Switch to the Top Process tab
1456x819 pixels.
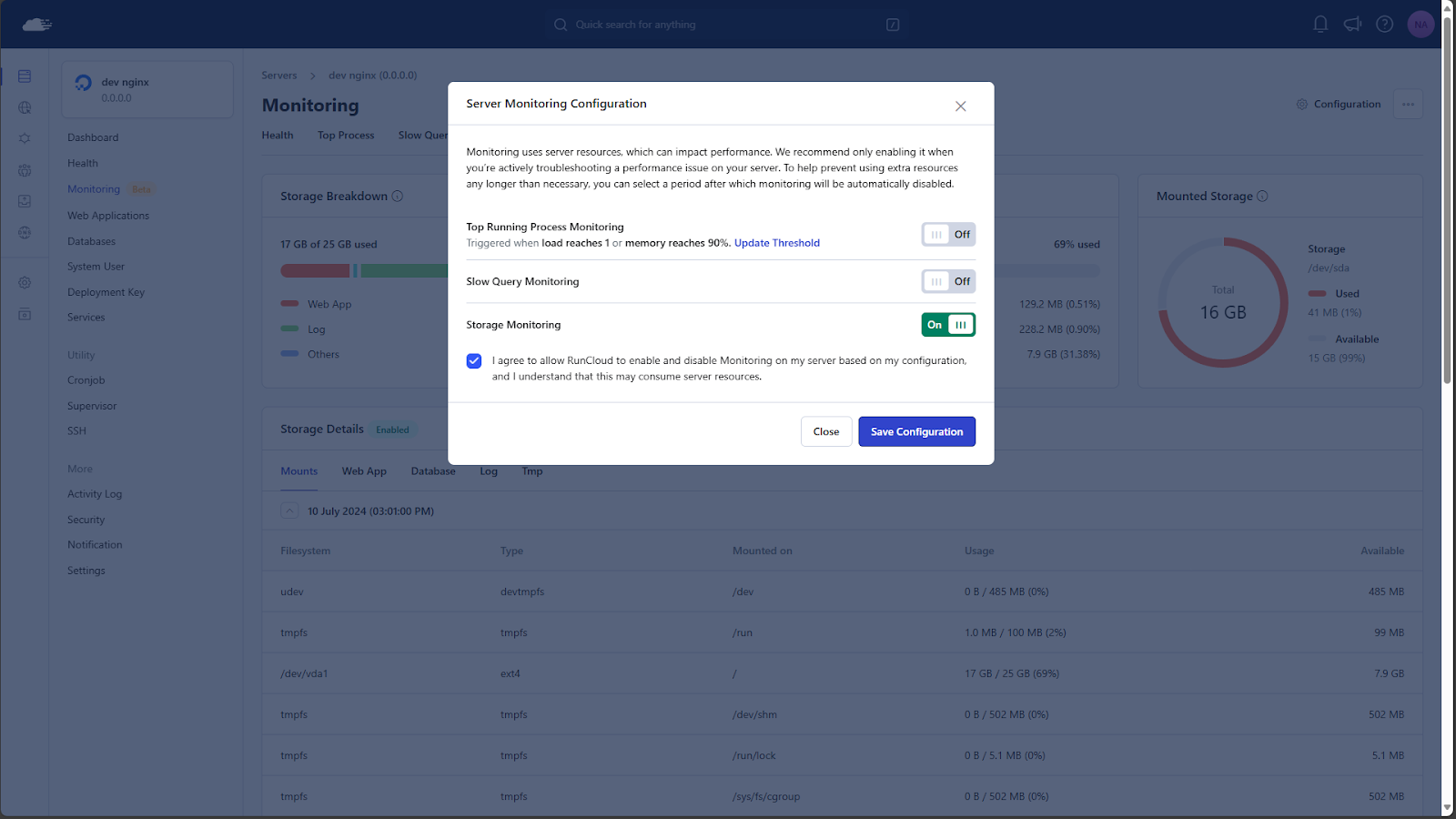[346, 136]
